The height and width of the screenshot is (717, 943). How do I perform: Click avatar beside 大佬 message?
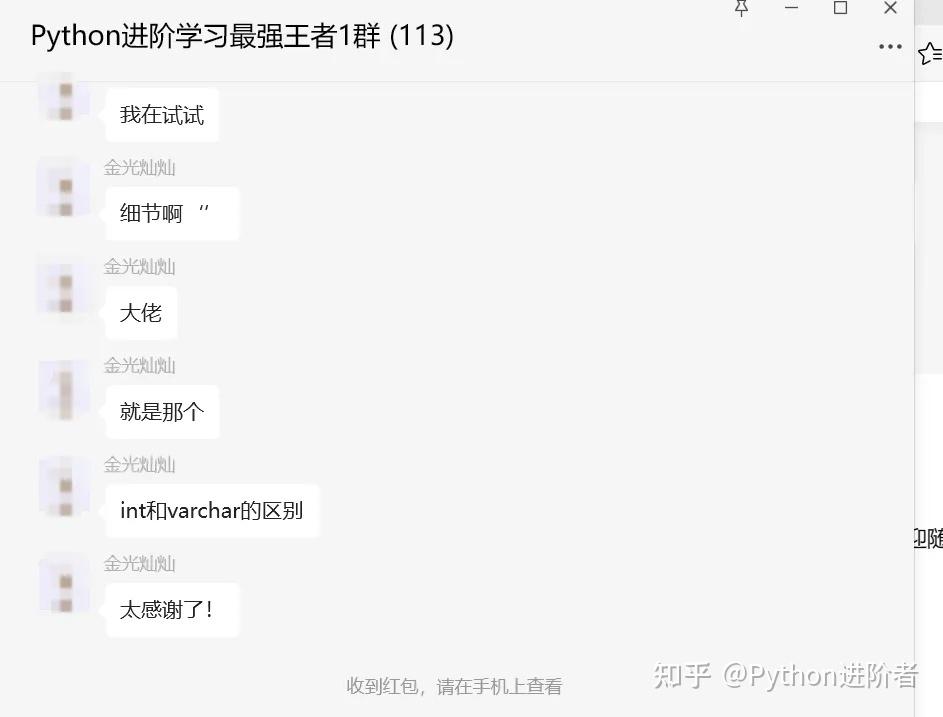click(x=64, y=286)
